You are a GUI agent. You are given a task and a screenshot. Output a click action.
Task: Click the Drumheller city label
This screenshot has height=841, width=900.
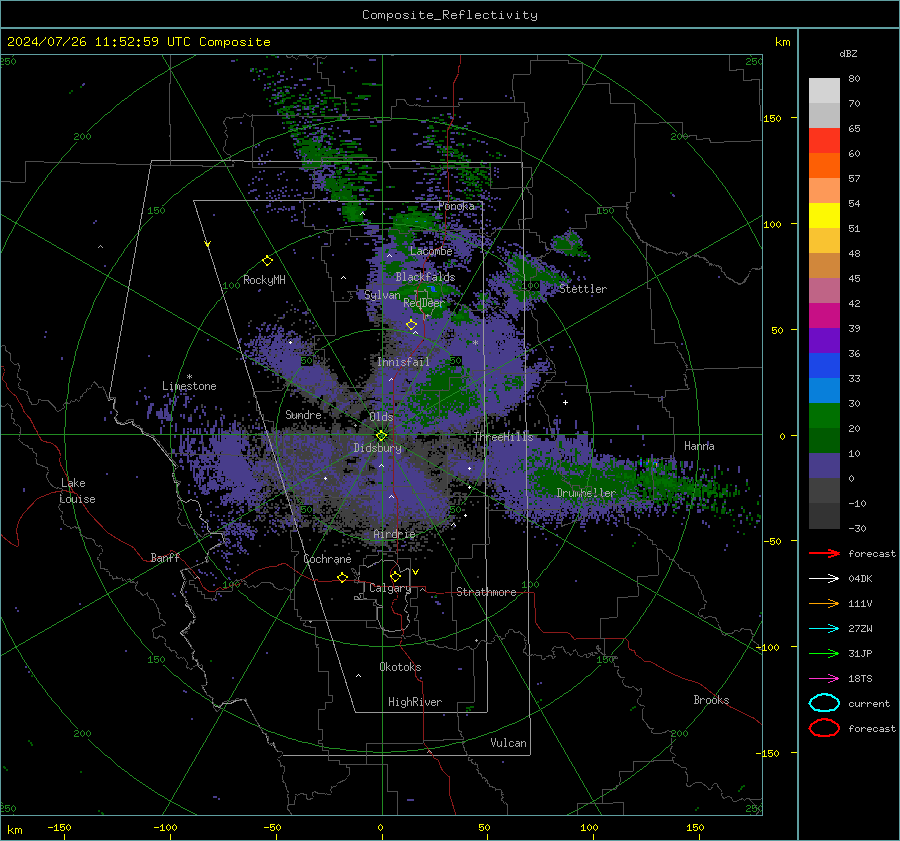point(586,493)
